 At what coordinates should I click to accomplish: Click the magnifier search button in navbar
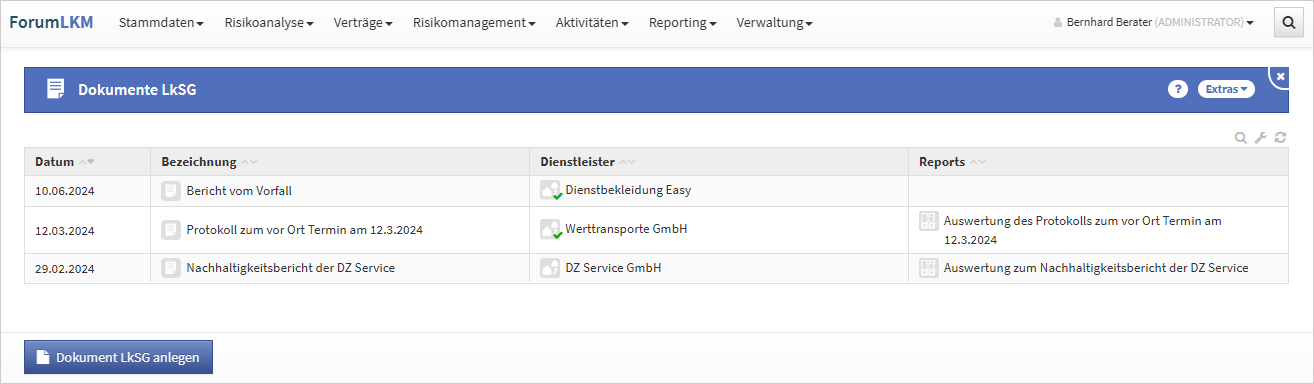click(1287, 23)
